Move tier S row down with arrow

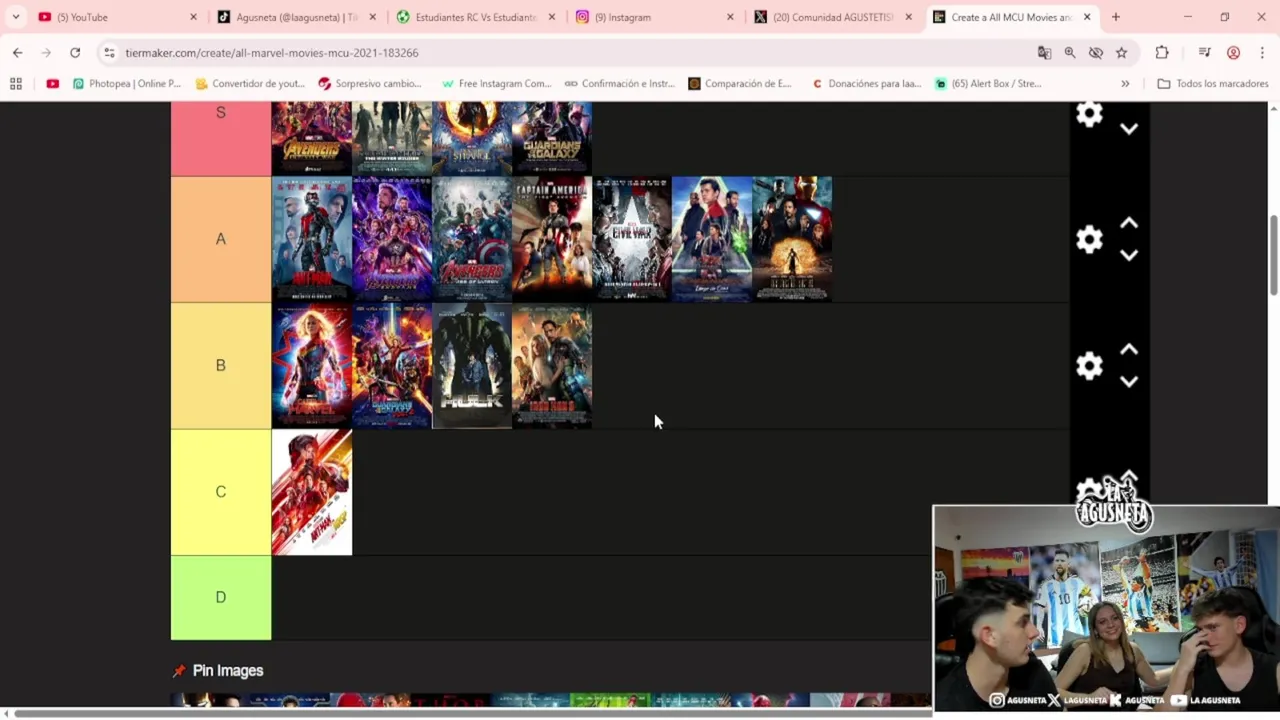tap(1129, 129)
